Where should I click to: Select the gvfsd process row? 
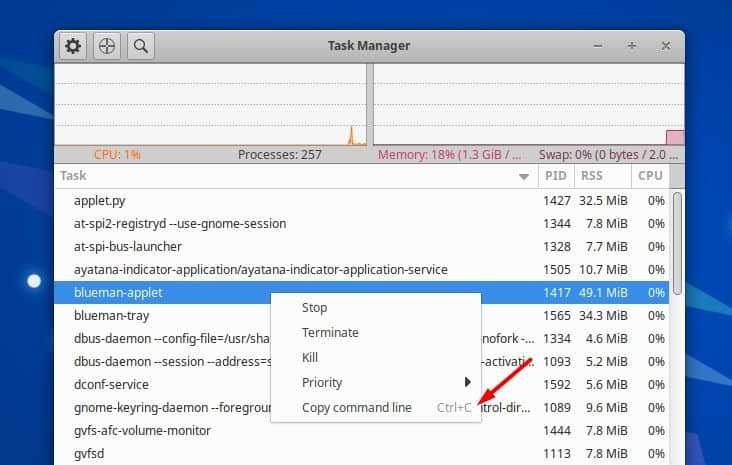click(362, 453)
